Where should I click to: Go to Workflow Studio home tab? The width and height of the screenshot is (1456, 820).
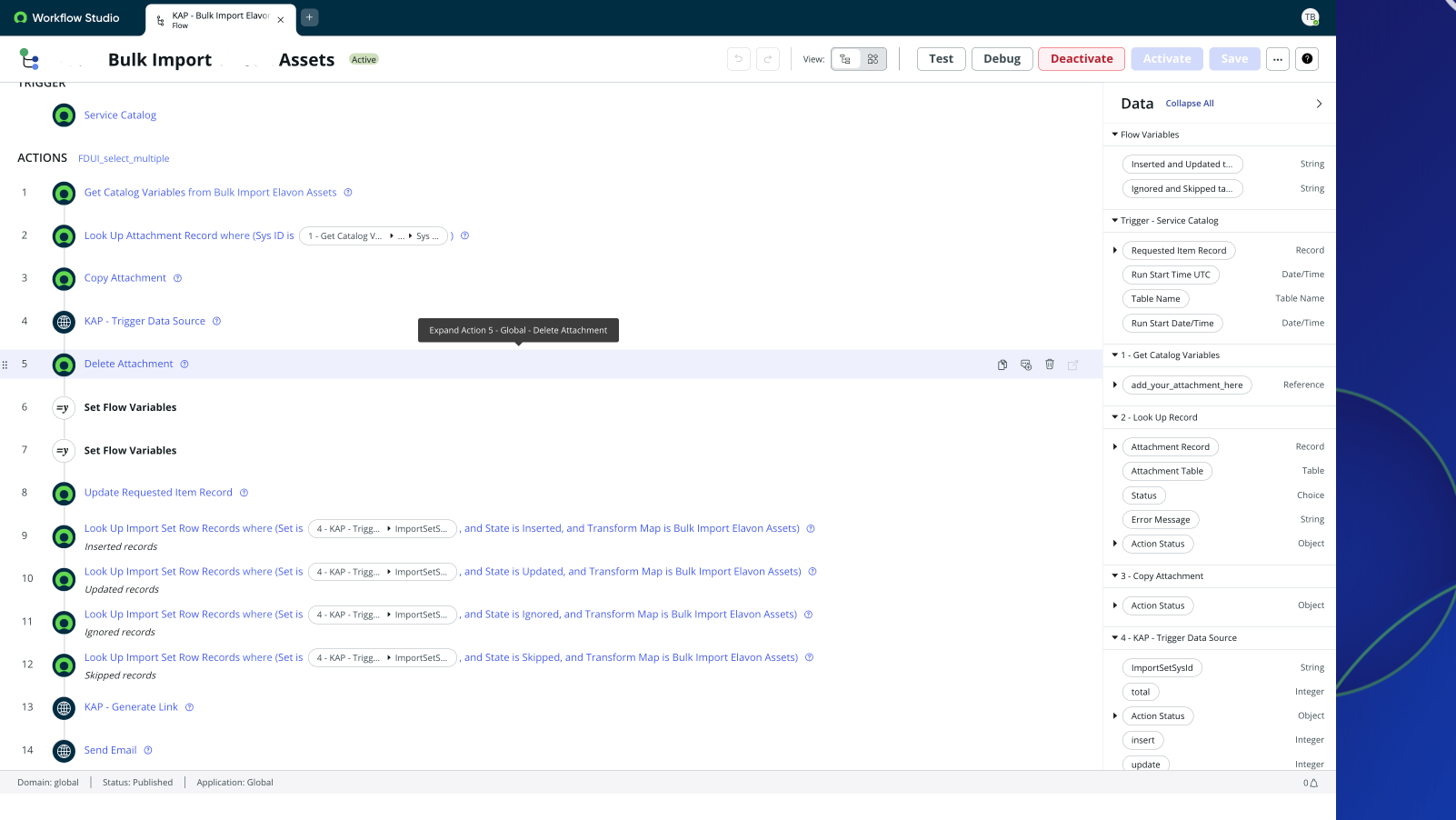coord(68,17)
